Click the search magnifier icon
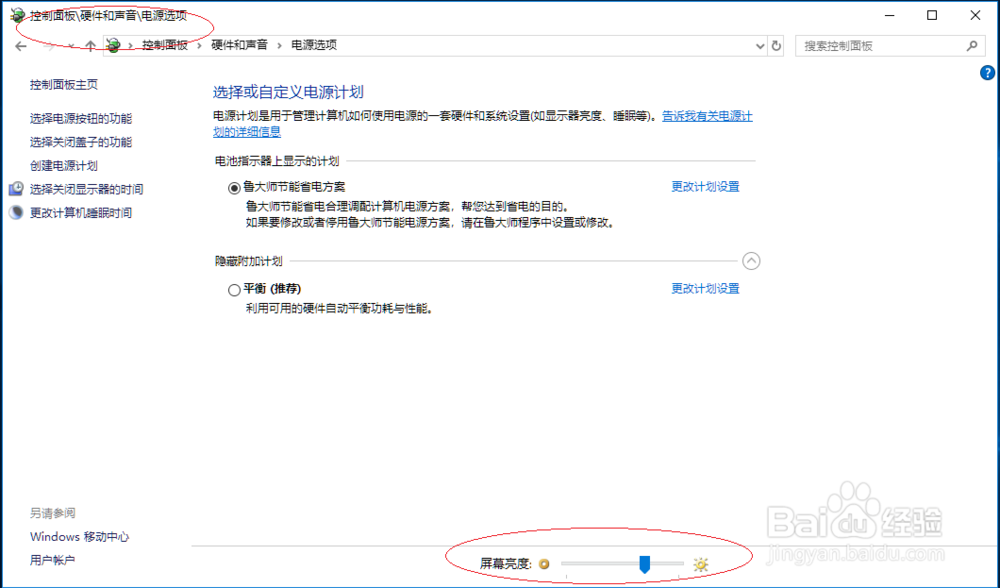 [x=971, y=46]
